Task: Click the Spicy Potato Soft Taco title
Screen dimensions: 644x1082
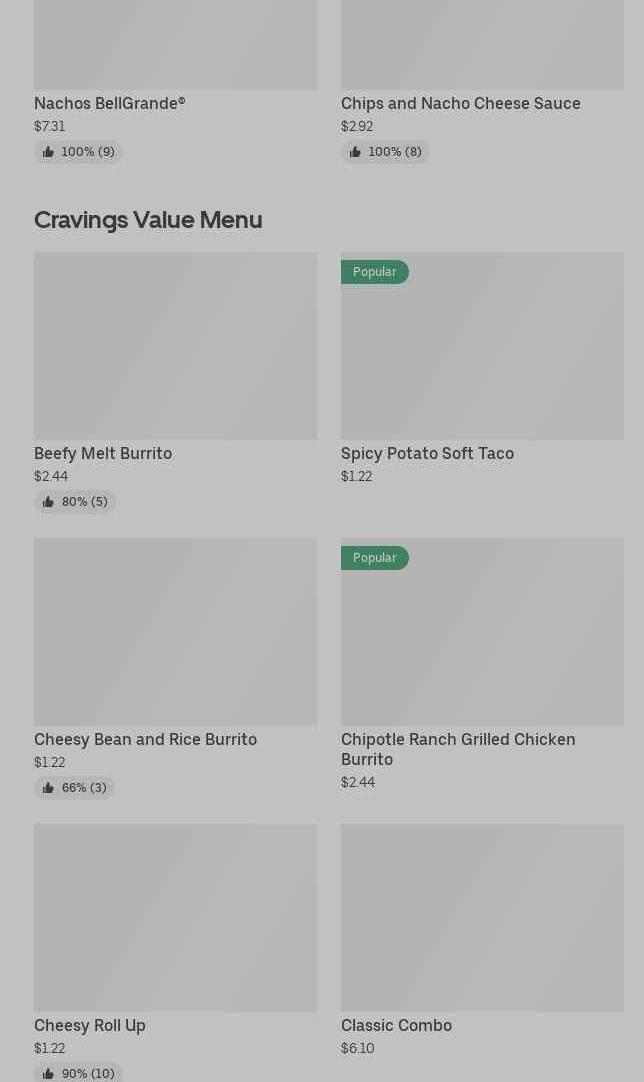Action: tap(427, 453)
